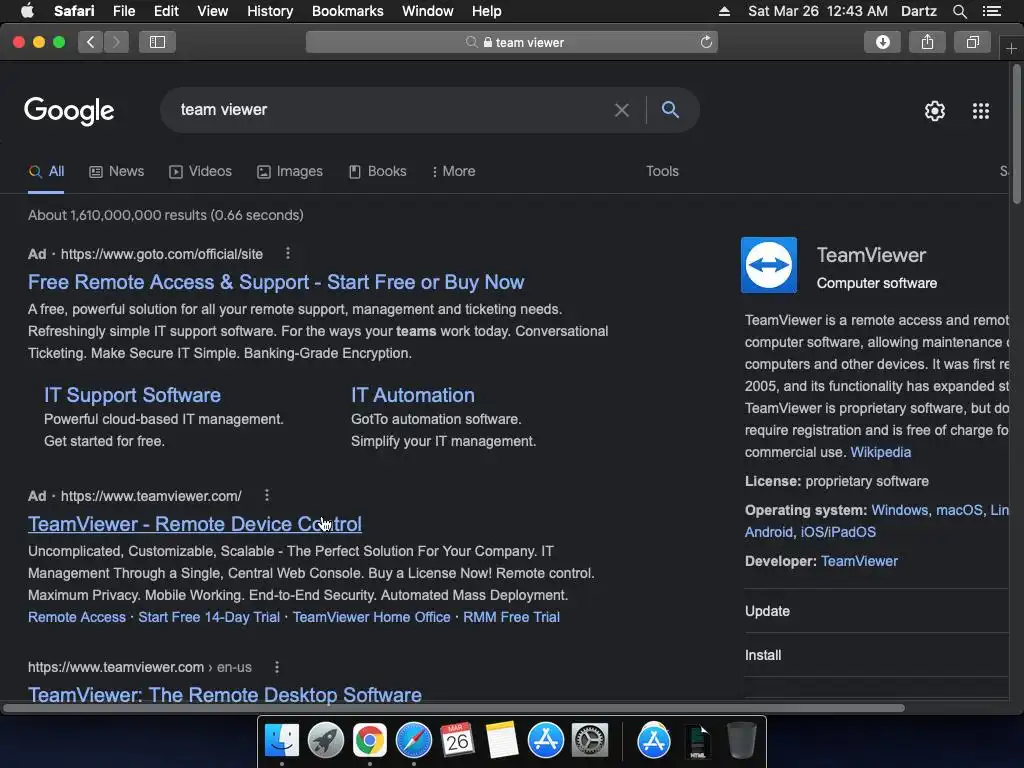The width and height of the screenshot is (1024, 768).
Task: Open Start Free 14-Day Trial link
Action: [x=209, y=617]
